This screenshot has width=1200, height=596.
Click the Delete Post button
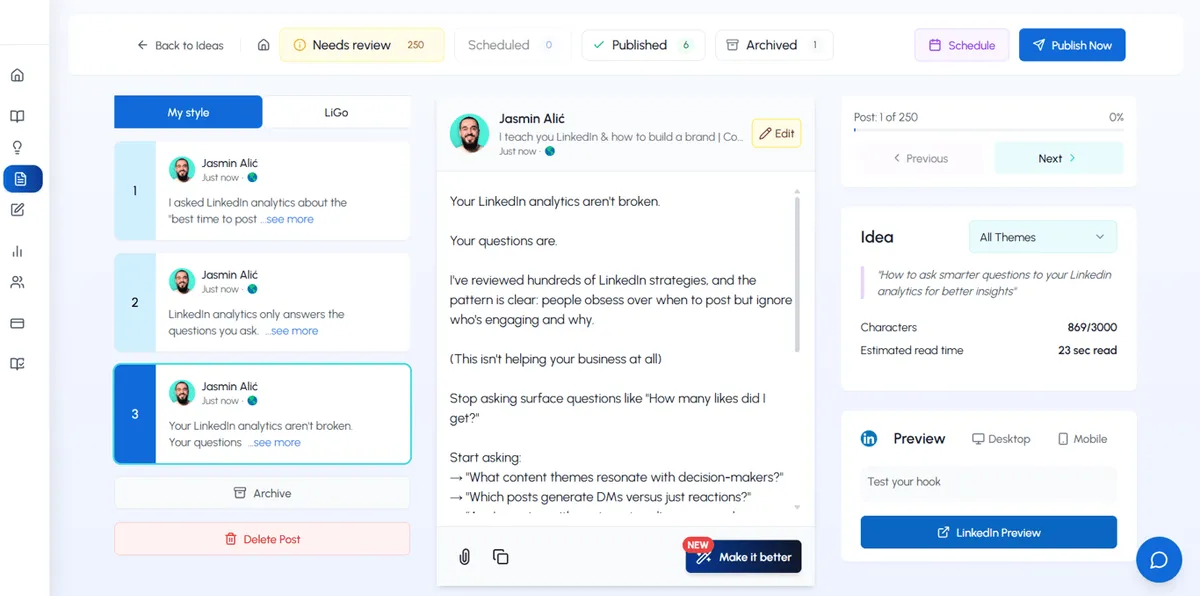click(262, 538)
